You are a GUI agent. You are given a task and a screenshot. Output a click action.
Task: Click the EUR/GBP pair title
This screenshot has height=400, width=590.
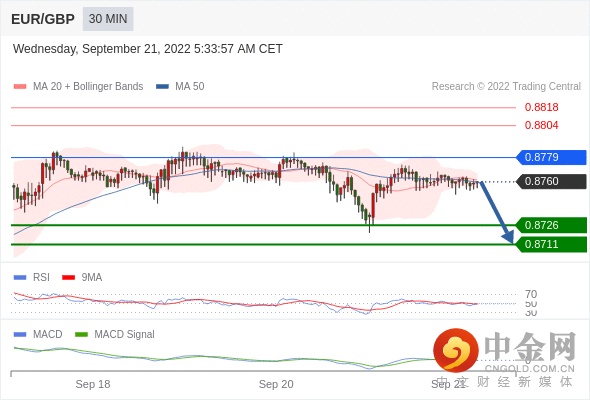43,19
